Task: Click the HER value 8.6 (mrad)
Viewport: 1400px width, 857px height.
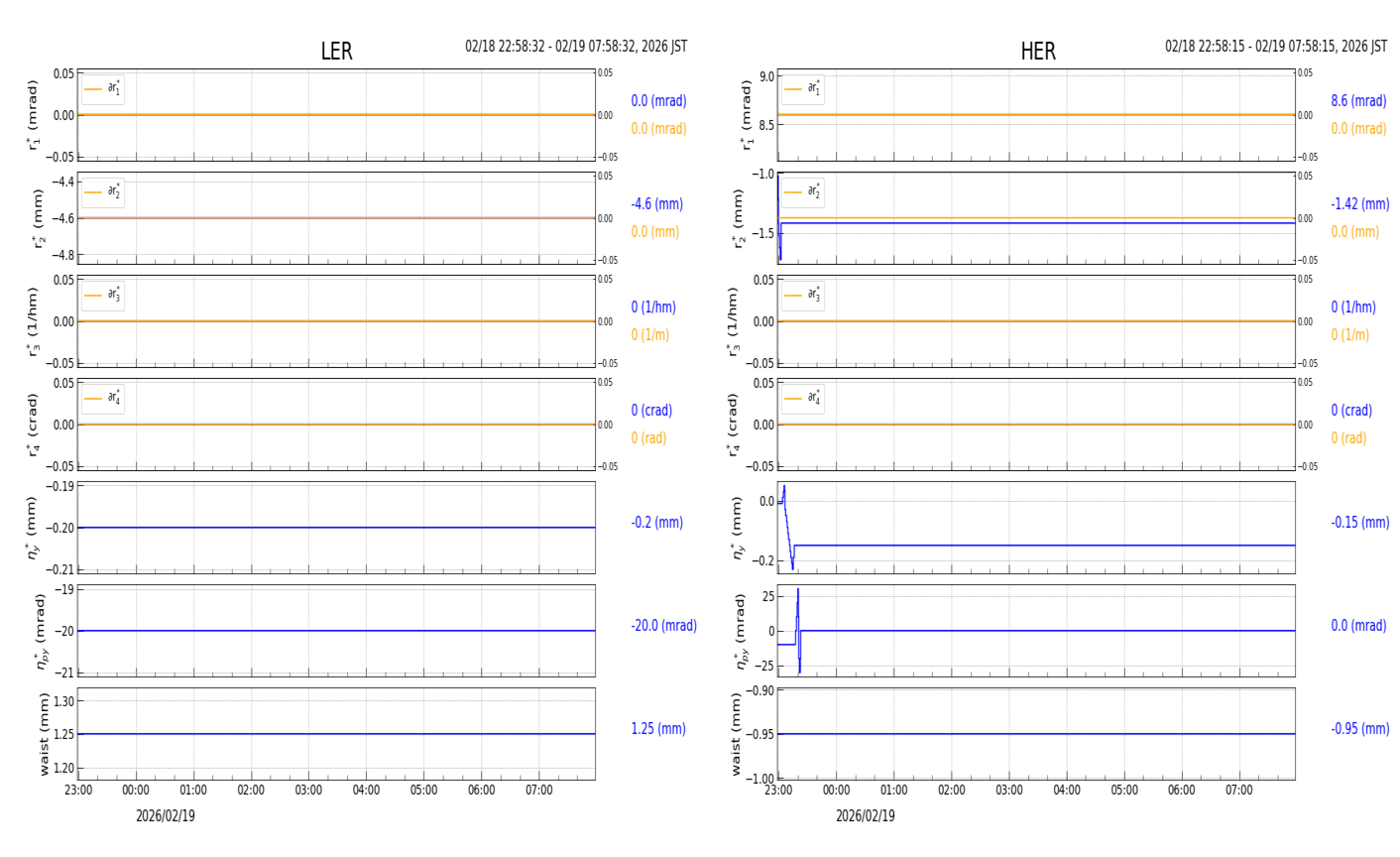Action: (1358, 101)
